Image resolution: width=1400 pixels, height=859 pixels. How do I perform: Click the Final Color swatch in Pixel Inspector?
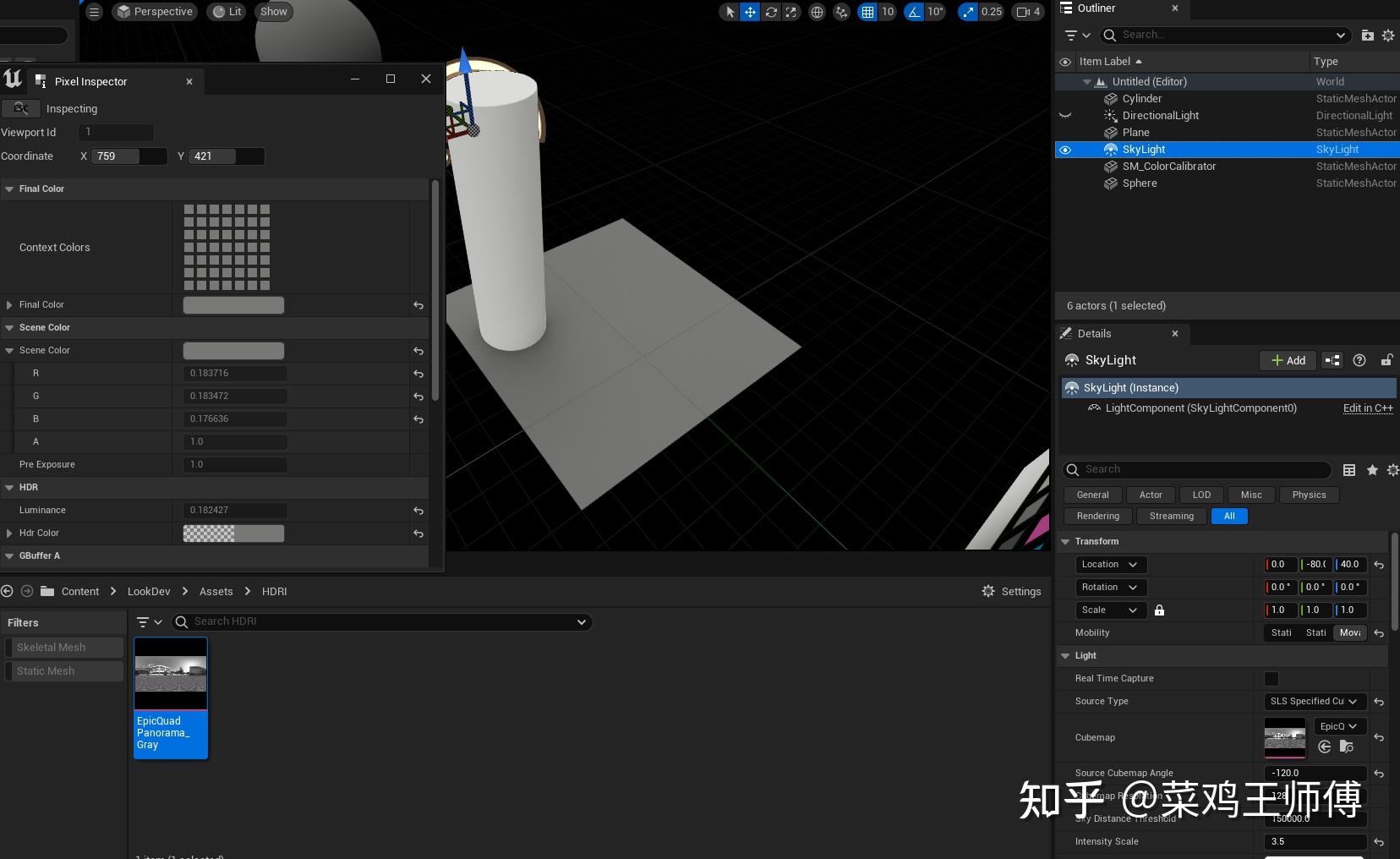pos(233,304)
